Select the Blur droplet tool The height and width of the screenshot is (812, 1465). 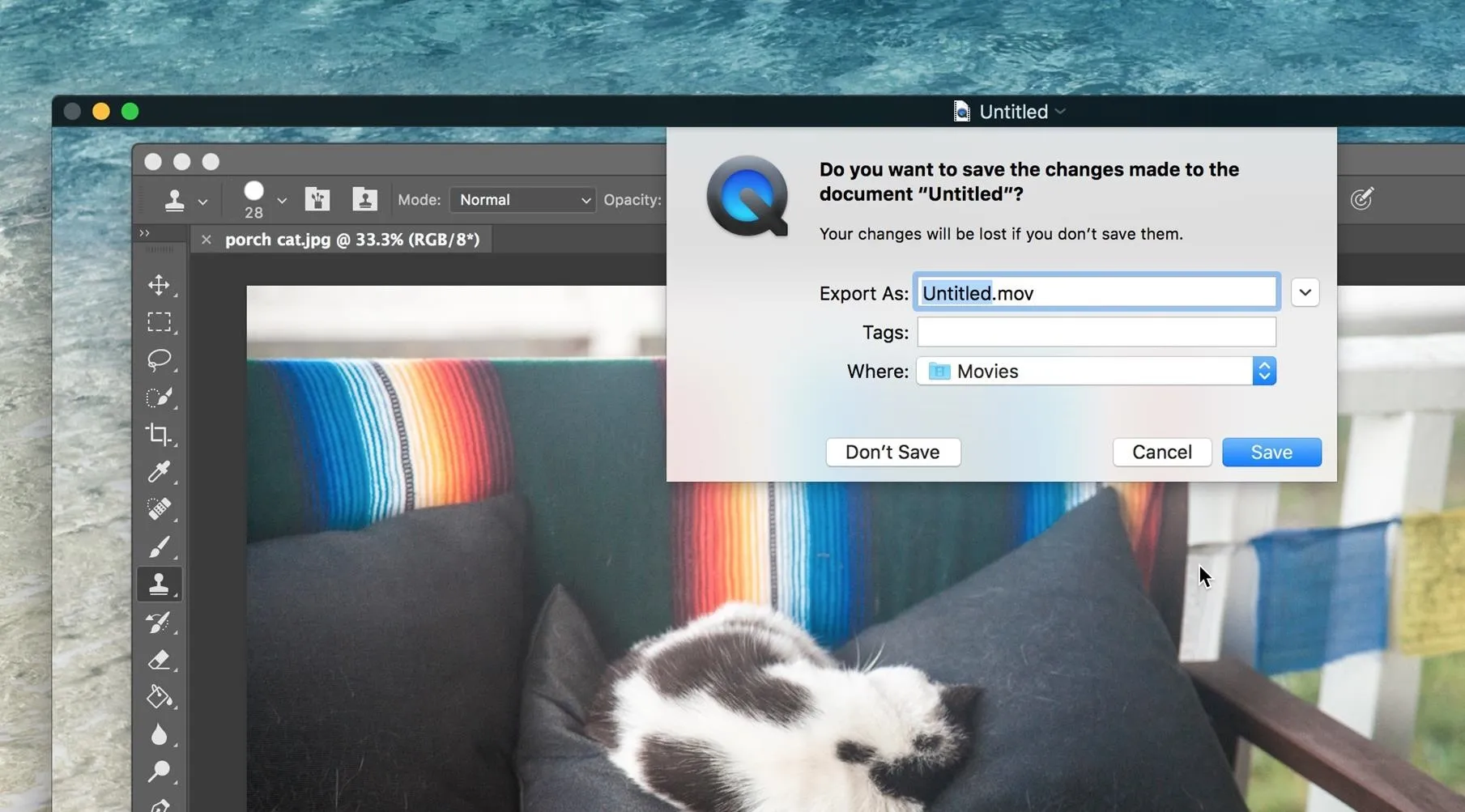(159, 734)
